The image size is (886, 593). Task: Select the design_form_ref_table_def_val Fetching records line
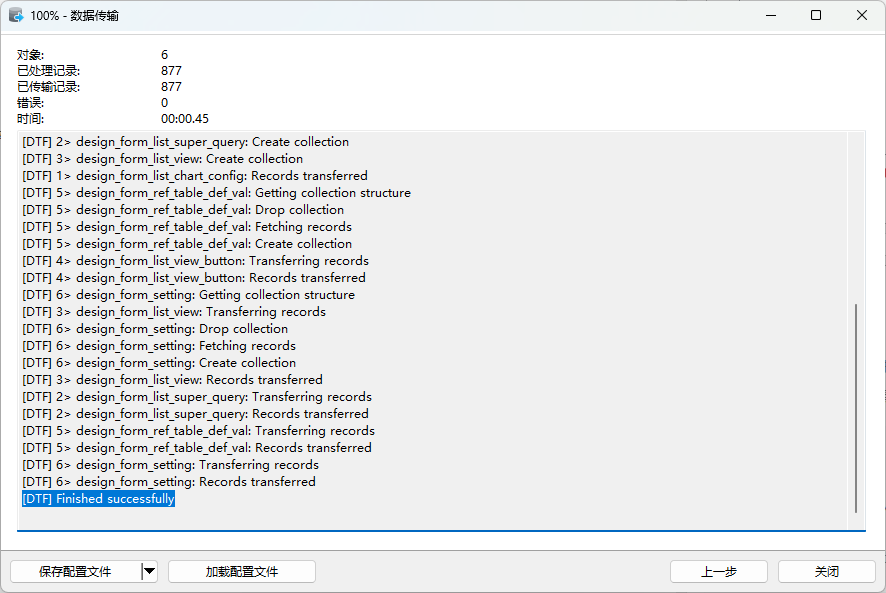coord(186,227)
